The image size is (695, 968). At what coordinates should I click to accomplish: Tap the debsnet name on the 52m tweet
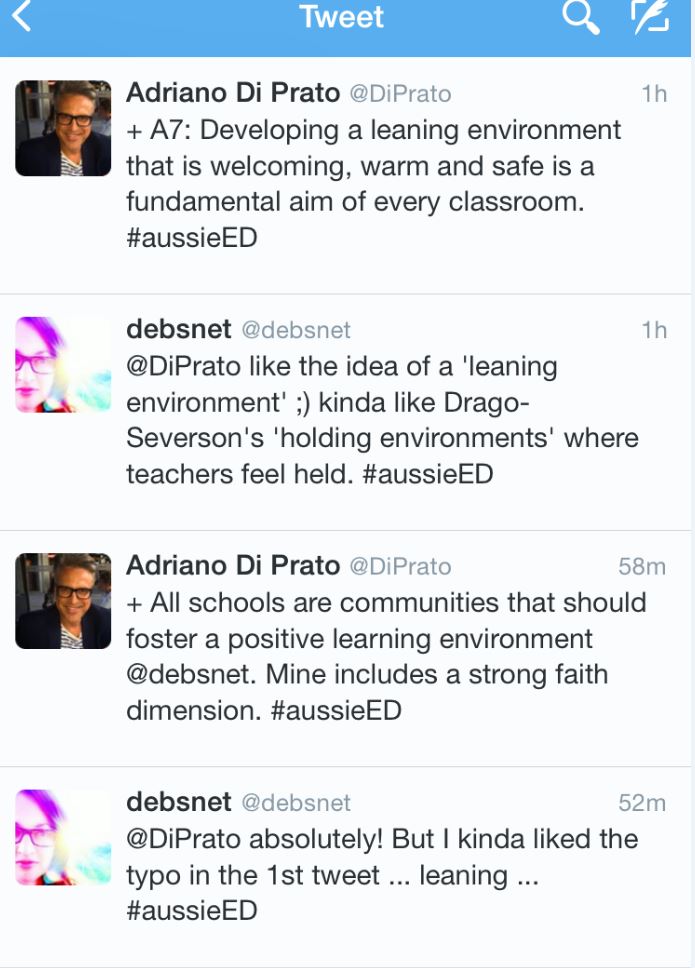(179, 802)
